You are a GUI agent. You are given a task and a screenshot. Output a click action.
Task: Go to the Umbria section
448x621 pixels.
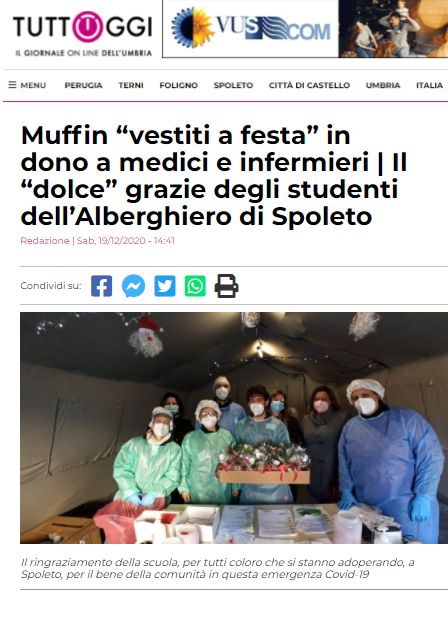[383, 85]
